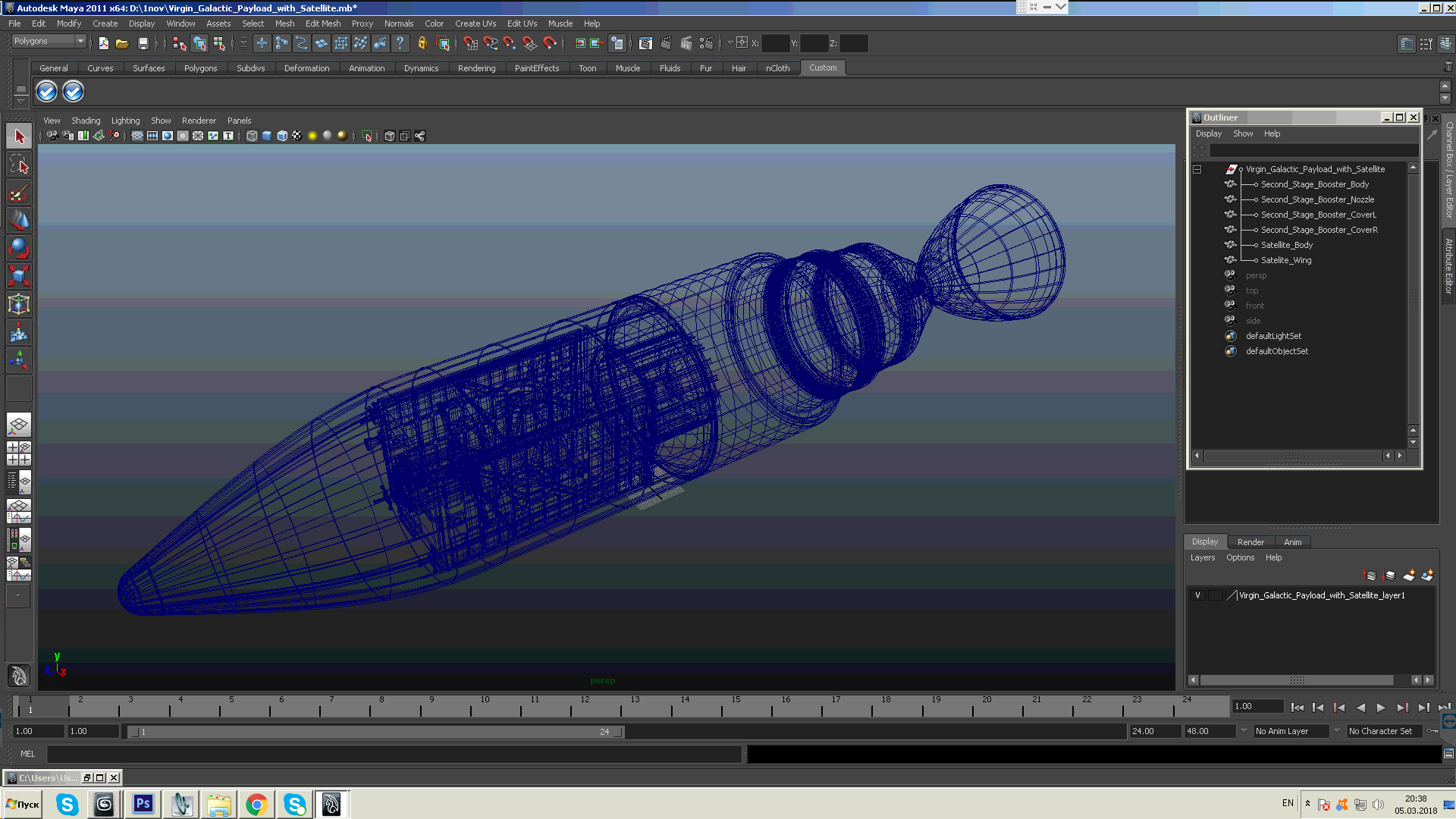
Task: Click frame 12 on the time slider
Action: (585, 707)
